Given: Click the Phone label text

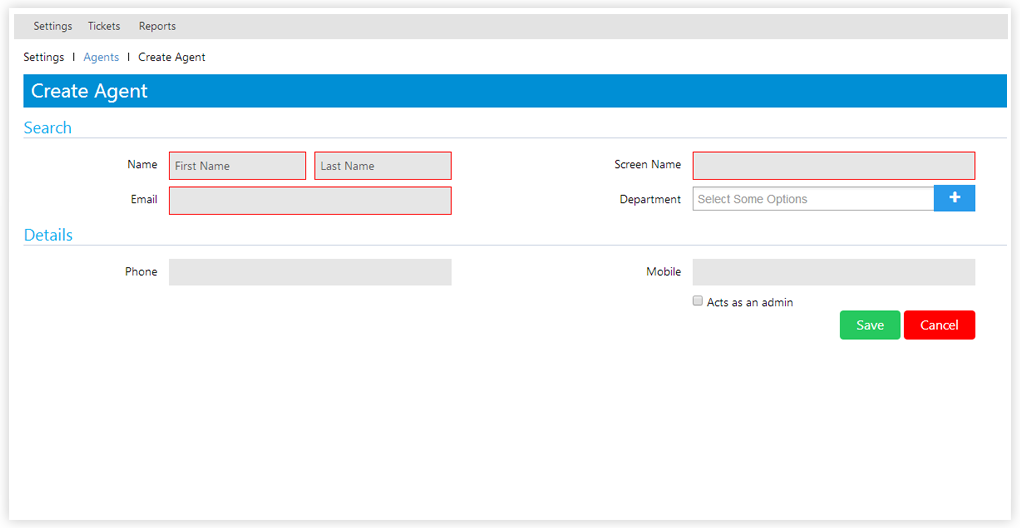Looking at the screenshot, I should point(141,271).
